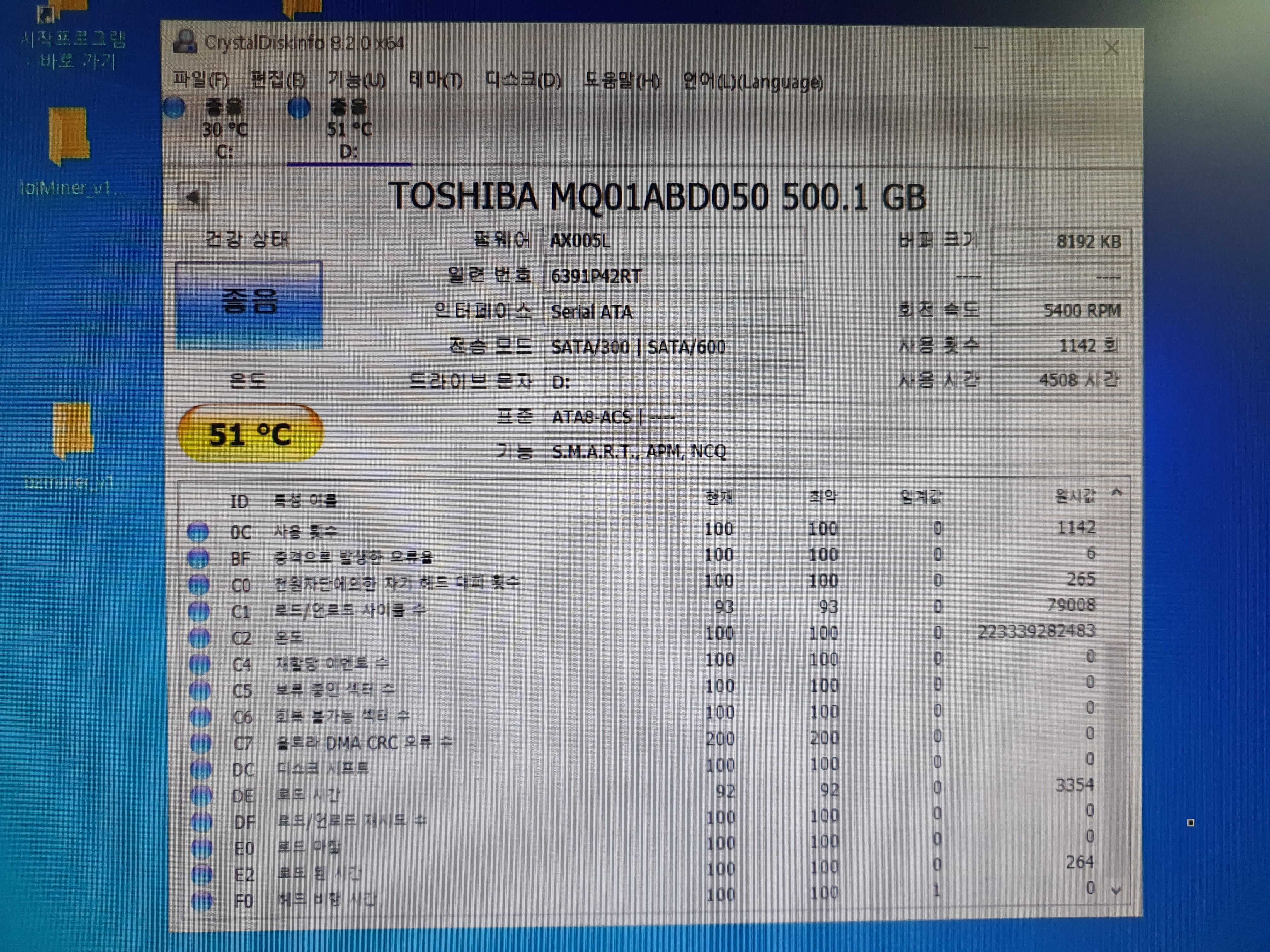Click the status dot of row DC

pyautogui.click(x=201, y=769)
